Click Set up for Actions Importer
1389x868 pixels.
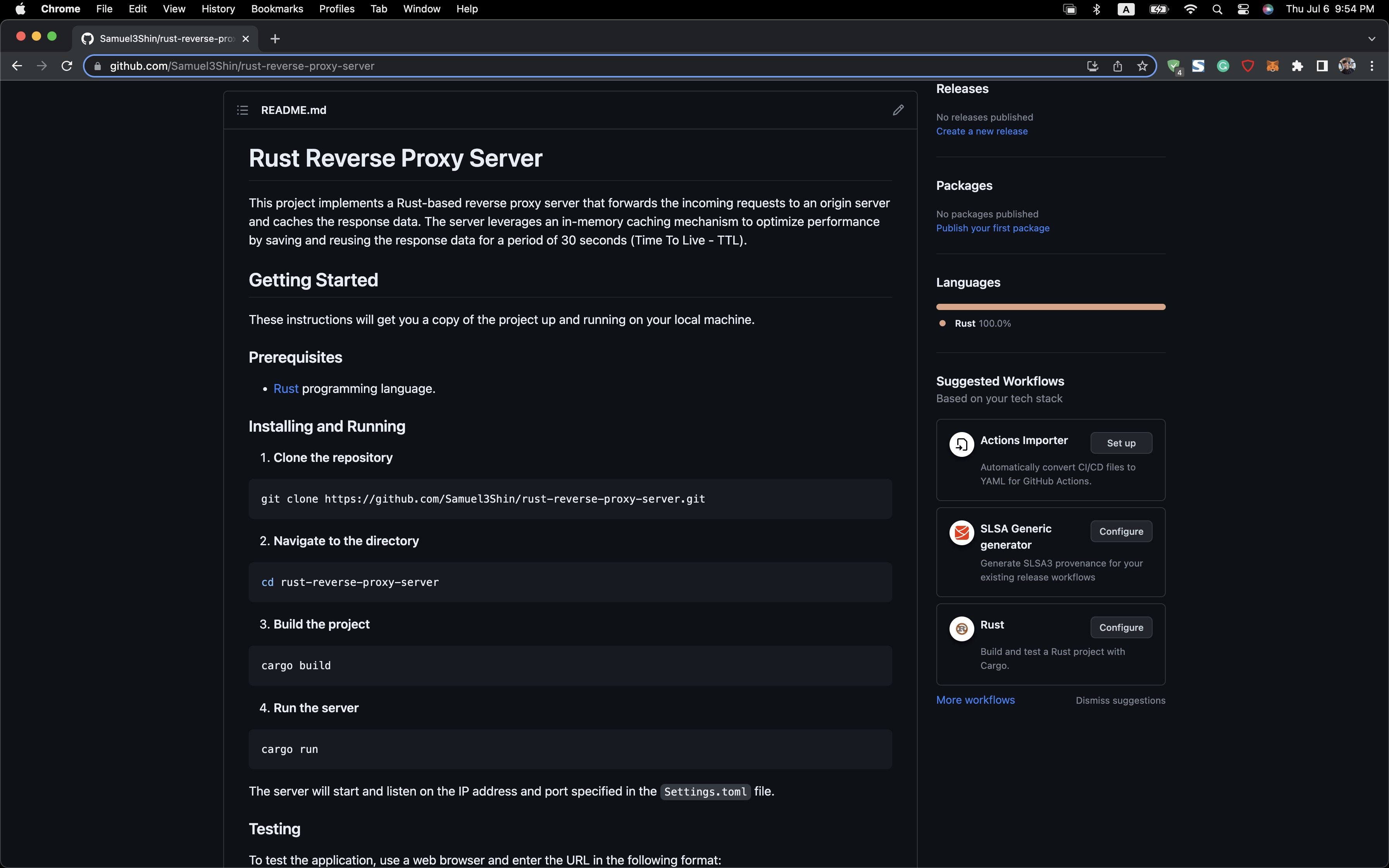tap(1121, 443)
